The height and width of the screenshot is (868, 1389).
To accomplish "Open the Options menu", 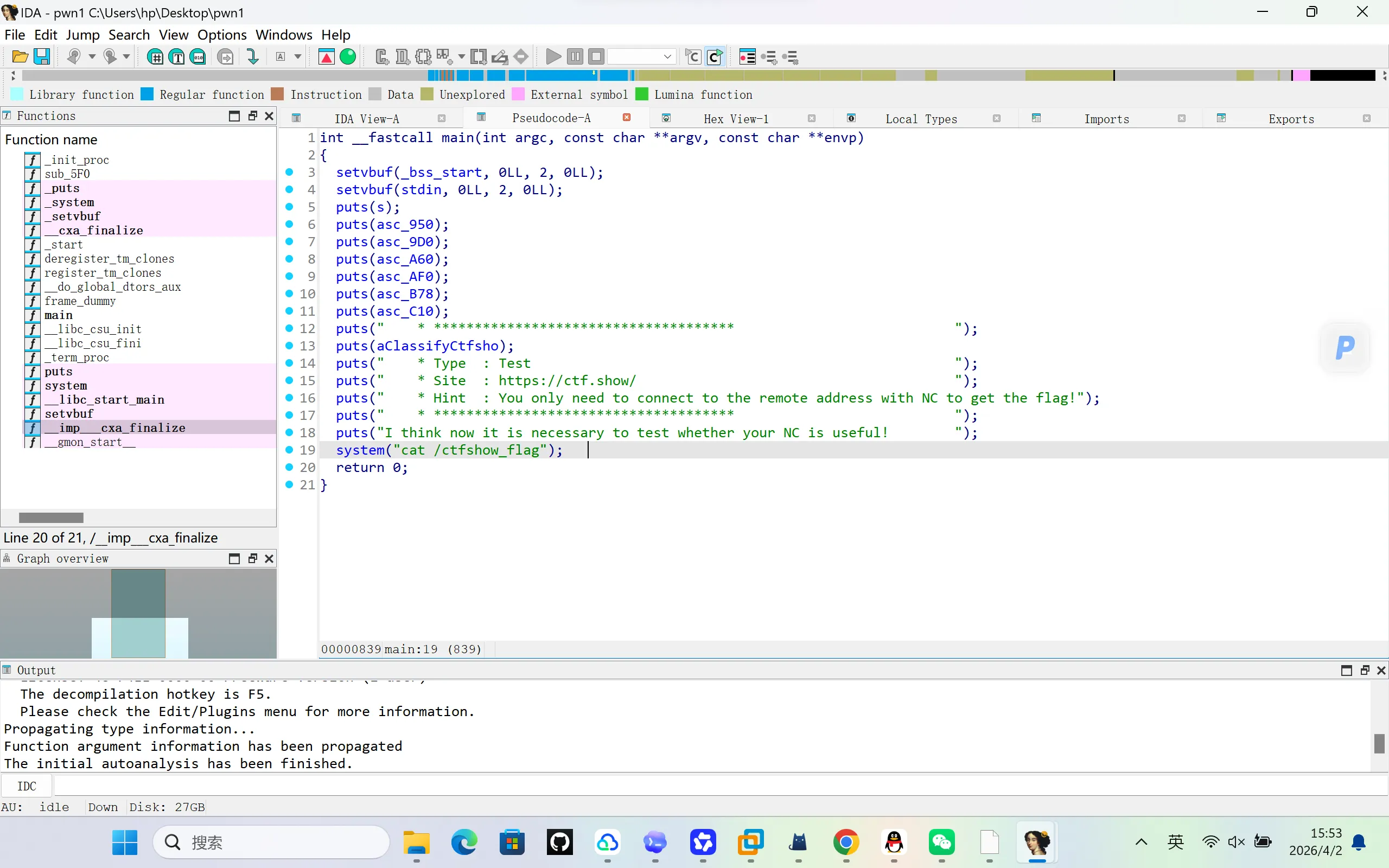I will coord(221,34).
